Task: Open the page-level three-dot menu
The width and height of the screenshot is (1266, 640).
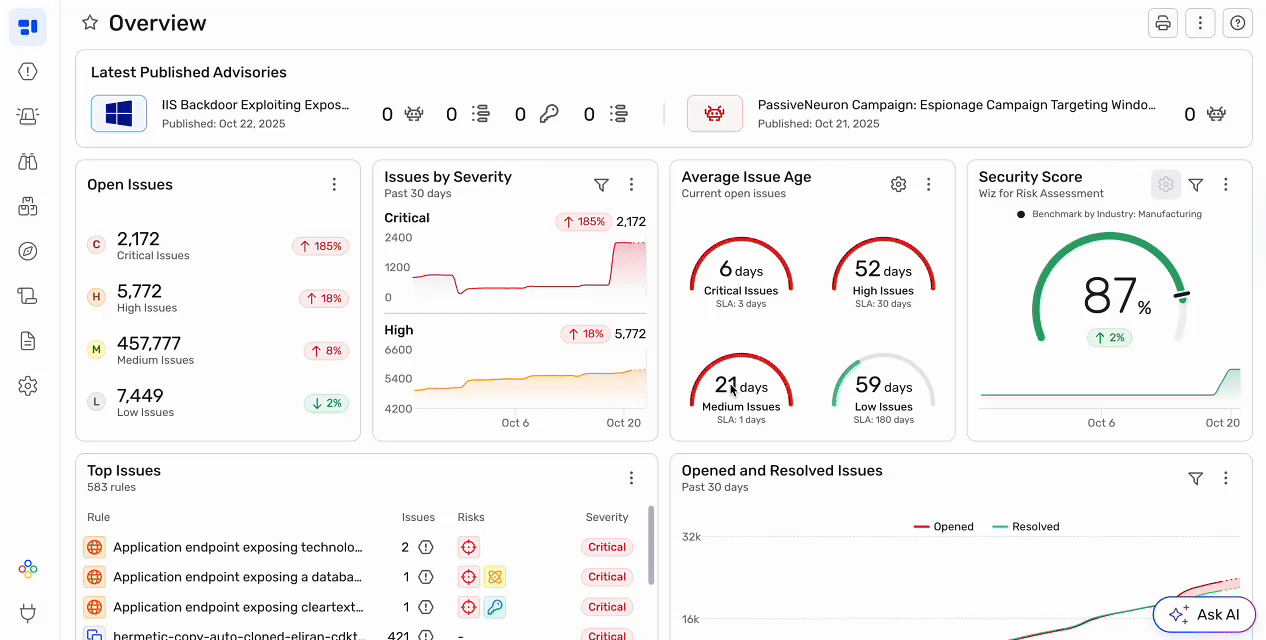Action: 1200,23
